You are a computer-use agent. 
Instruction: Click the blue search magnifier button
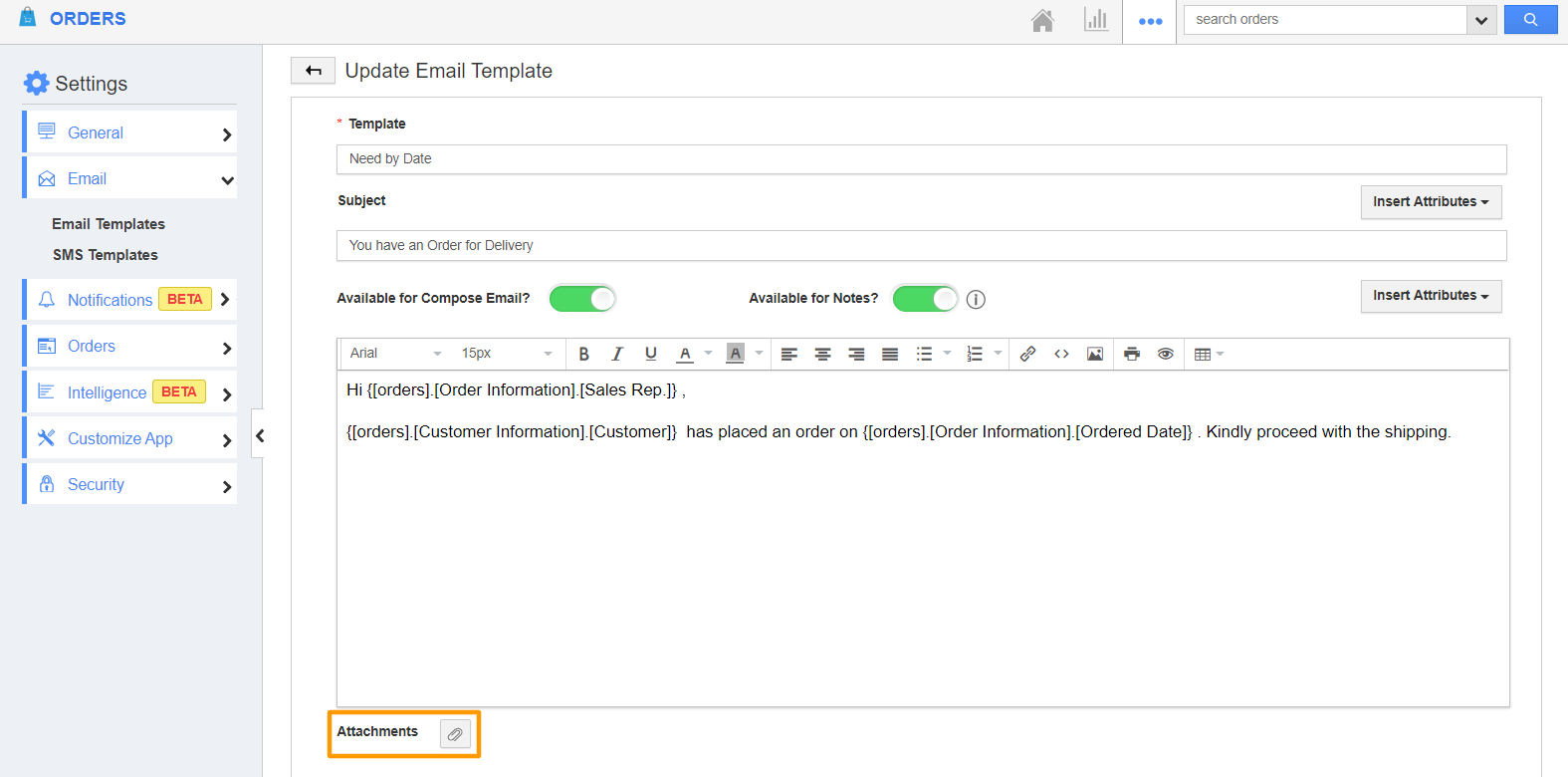(1530, 19)
